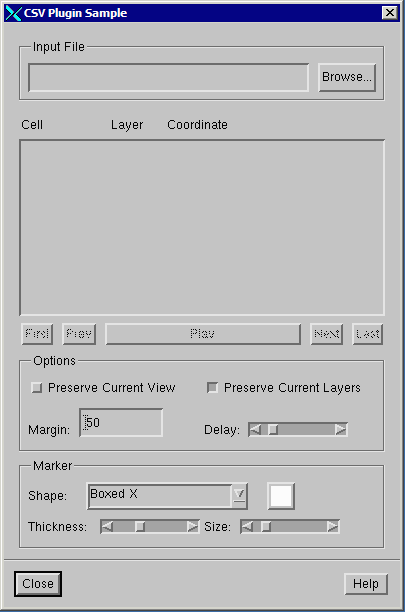
Task: Click the Help button
Action: [366, 584]
